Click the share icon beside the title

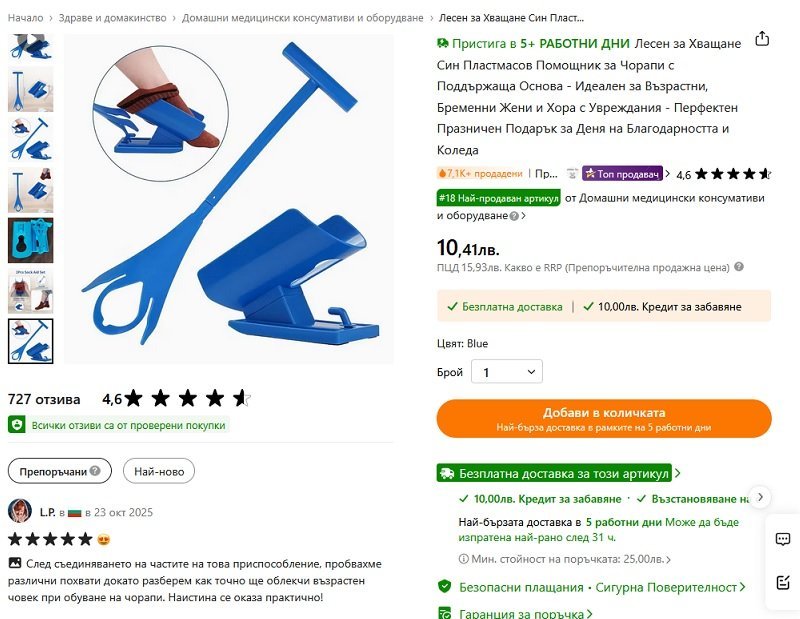[x=762, y=39]
